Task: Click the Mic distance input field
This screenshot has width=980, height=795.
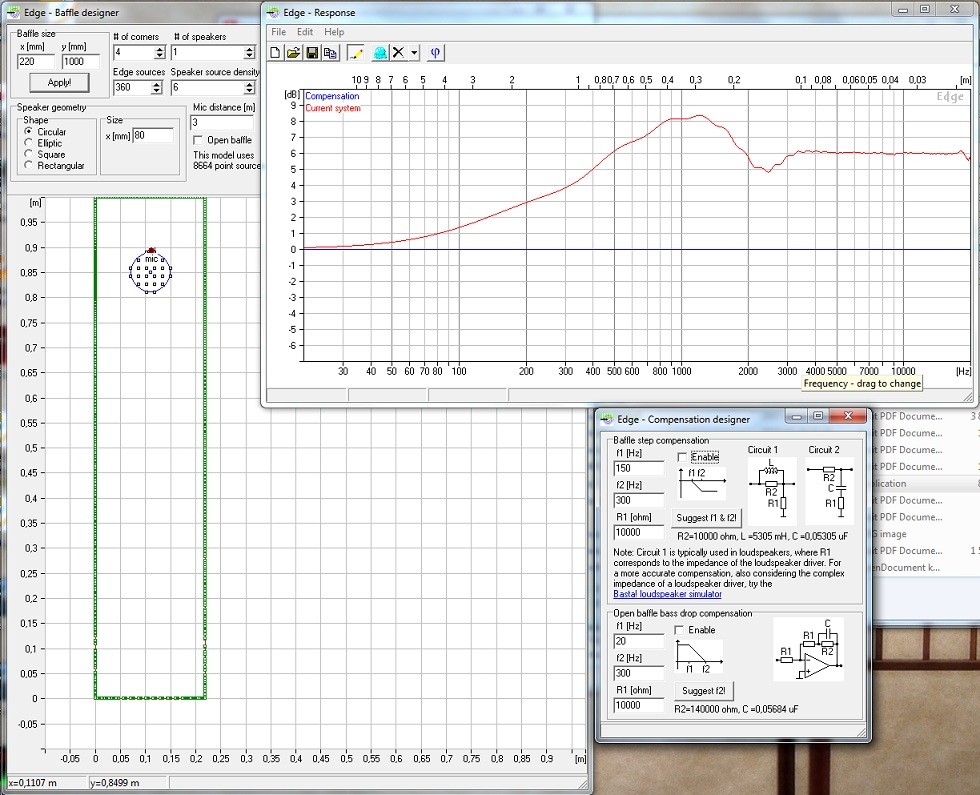Action: click(221, 122)
